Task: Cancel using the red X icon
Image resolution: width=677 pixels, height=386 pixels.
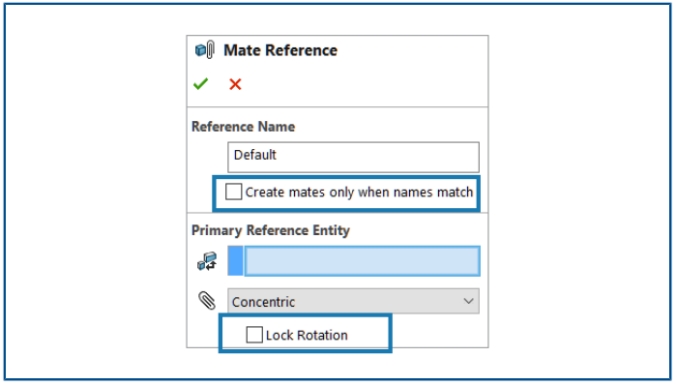Action: pos(235,84)
